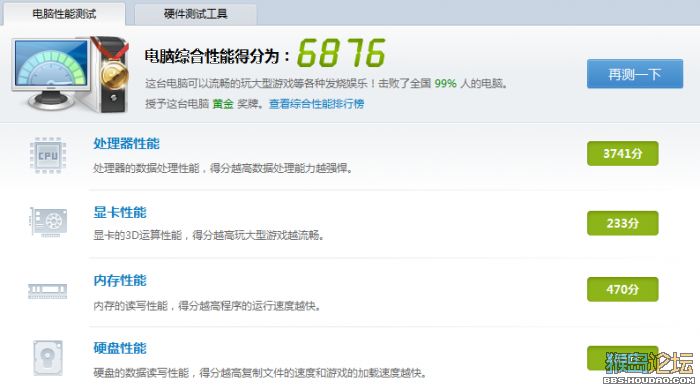Click the CPU processor icon
This screenshot has width=700, height=389.
coord(48,155)
